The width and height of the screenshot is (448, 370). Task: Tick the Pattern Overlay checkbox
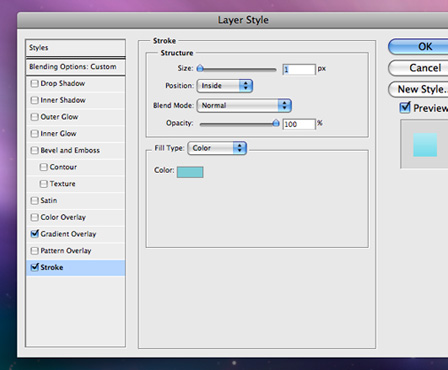tap(34, 251)
